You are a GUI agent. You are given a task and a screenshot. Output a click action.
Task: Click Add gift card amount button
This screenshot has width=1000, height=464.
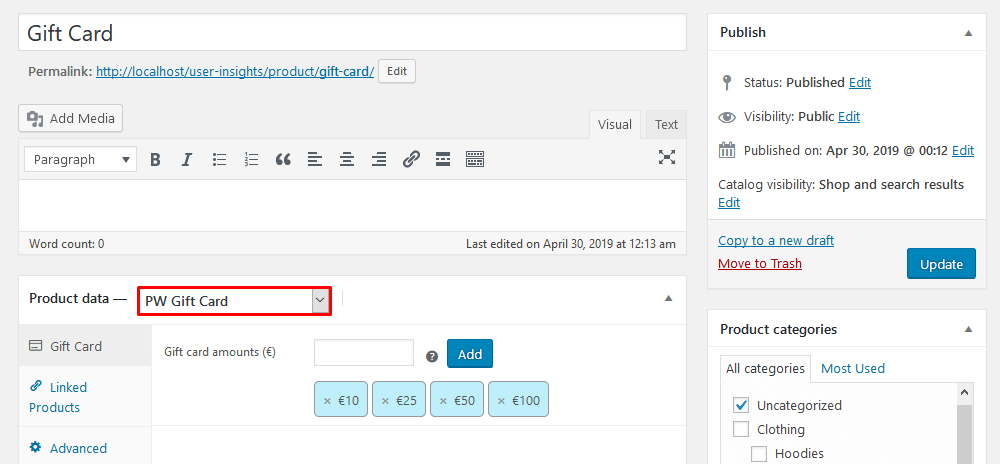tap(470, 354)
